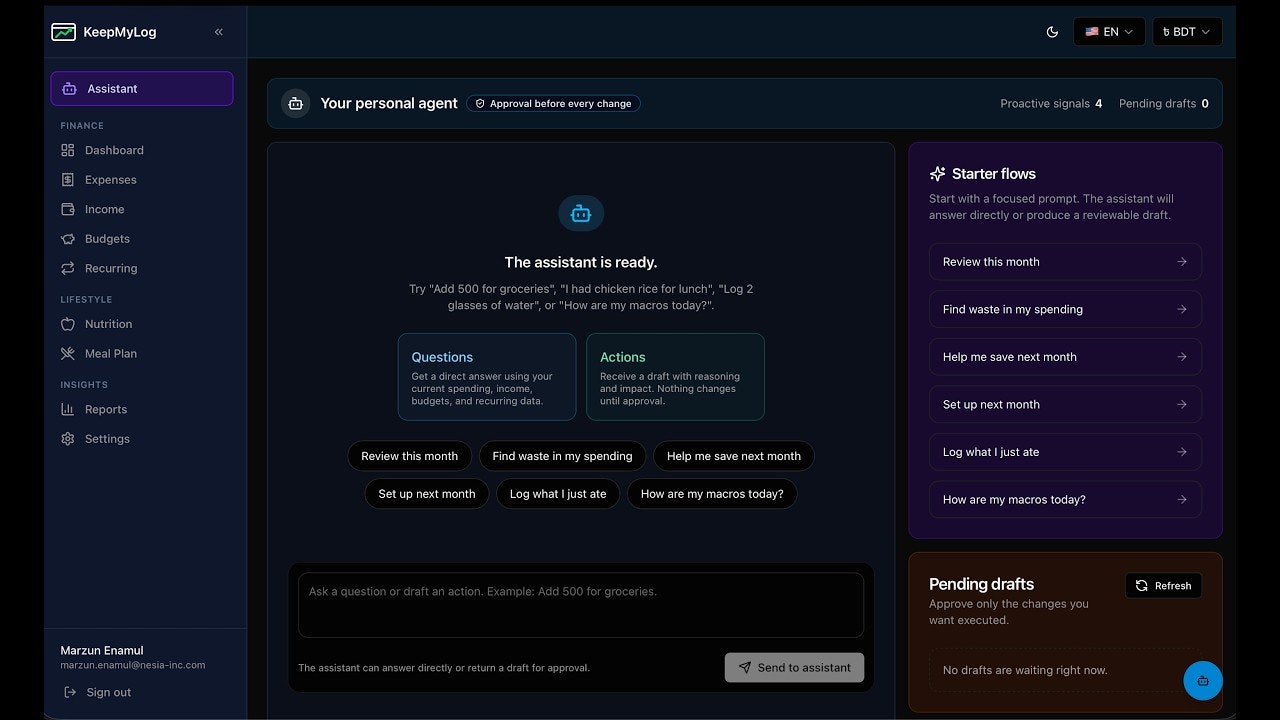
Task: Open the EN language dropdown
Action: 1109,31
